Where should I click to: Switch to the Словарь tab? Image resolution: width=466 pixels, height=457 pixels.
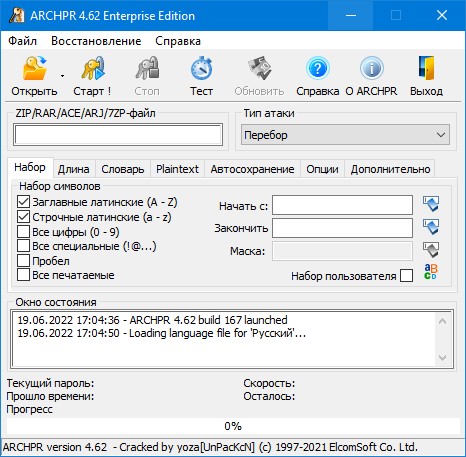(x=123, y=169)
